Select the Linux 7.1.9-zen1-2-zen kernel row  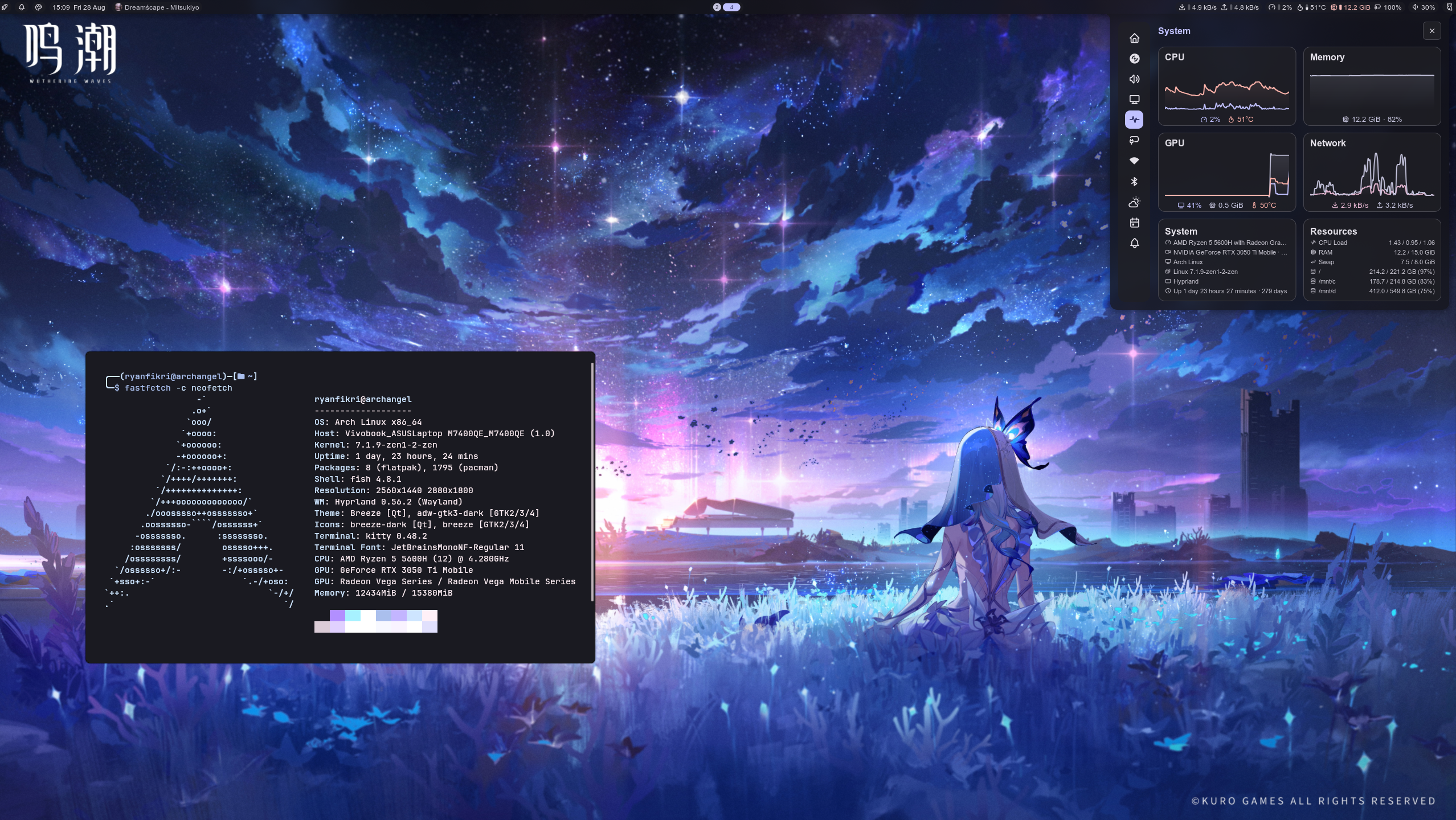[1226, 272]
